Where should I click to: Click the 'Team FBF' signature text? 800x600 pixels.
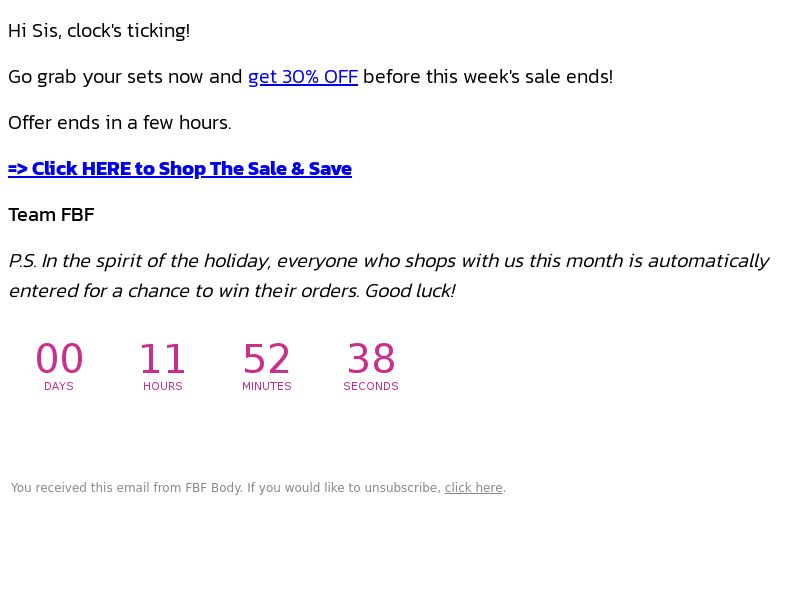coord(52,215)
